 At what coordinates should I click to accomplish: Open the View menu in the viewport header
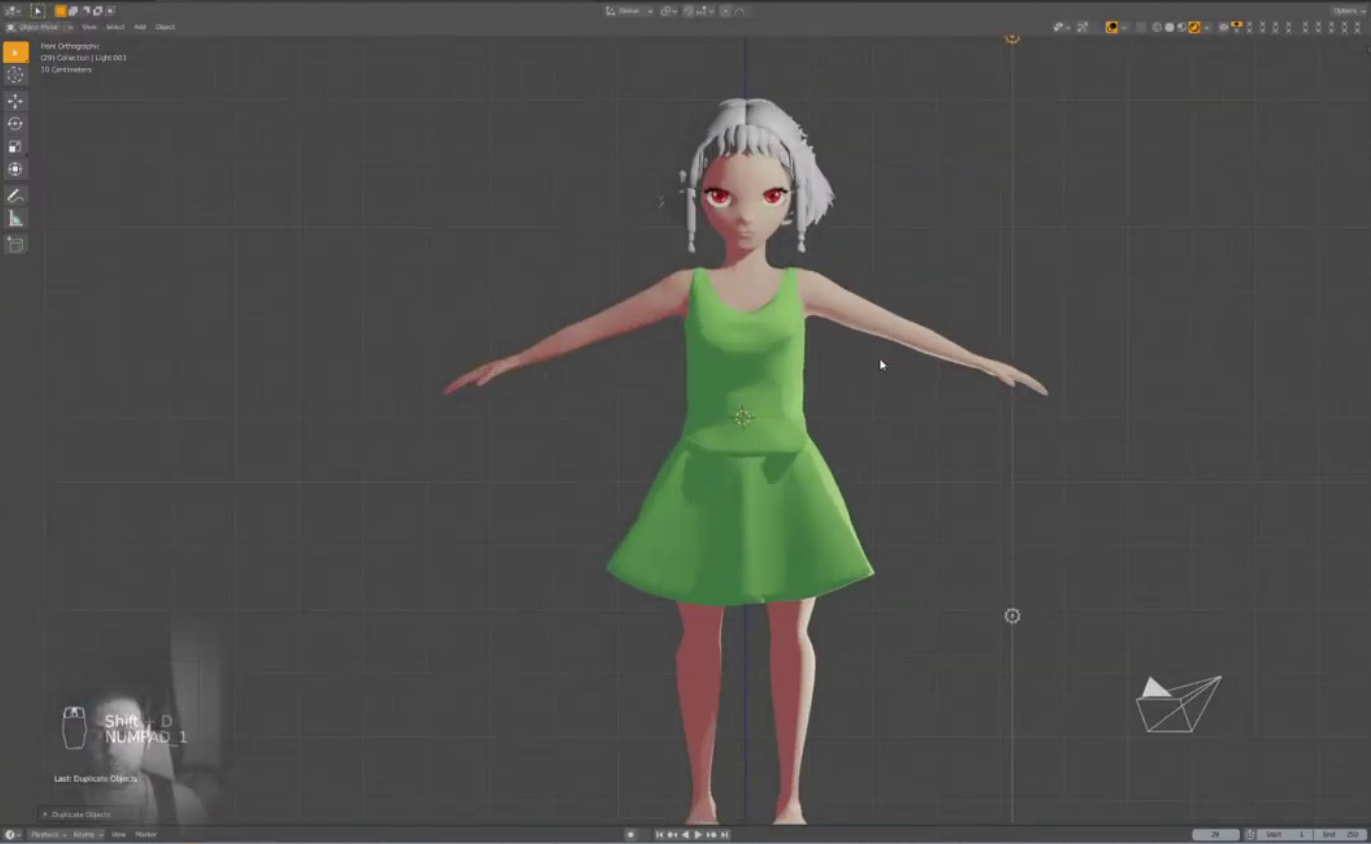tap(89, 27)
